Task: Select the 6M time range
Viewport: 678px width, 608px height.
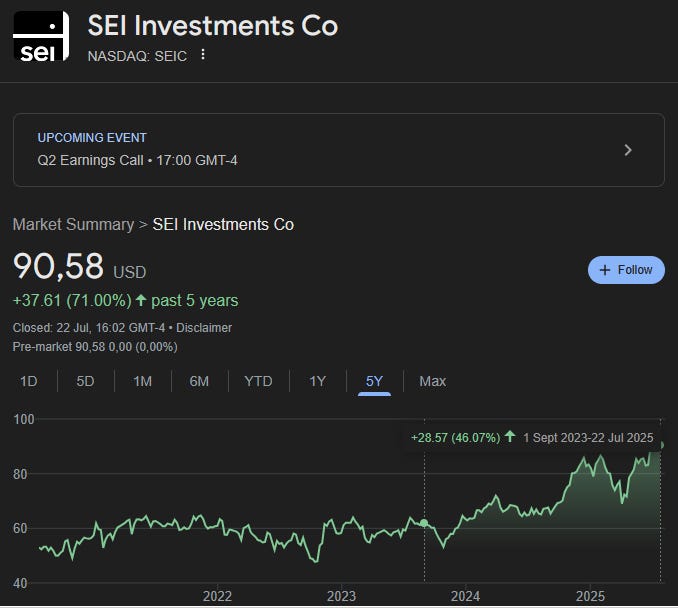Action: [x=199, y=381]
